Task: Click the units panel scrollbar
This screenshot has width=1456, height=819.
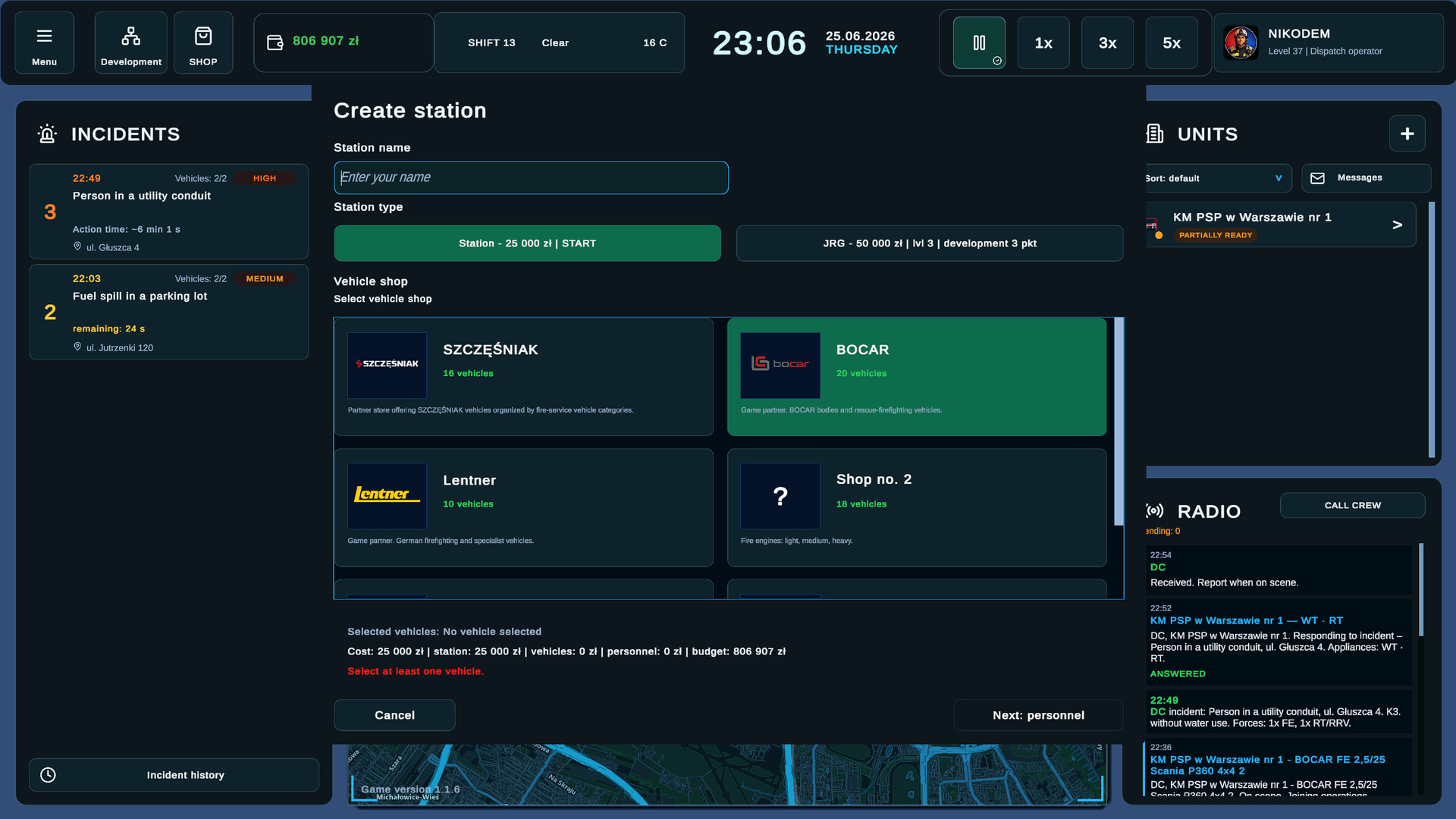Action: (x=1432, y=330)
